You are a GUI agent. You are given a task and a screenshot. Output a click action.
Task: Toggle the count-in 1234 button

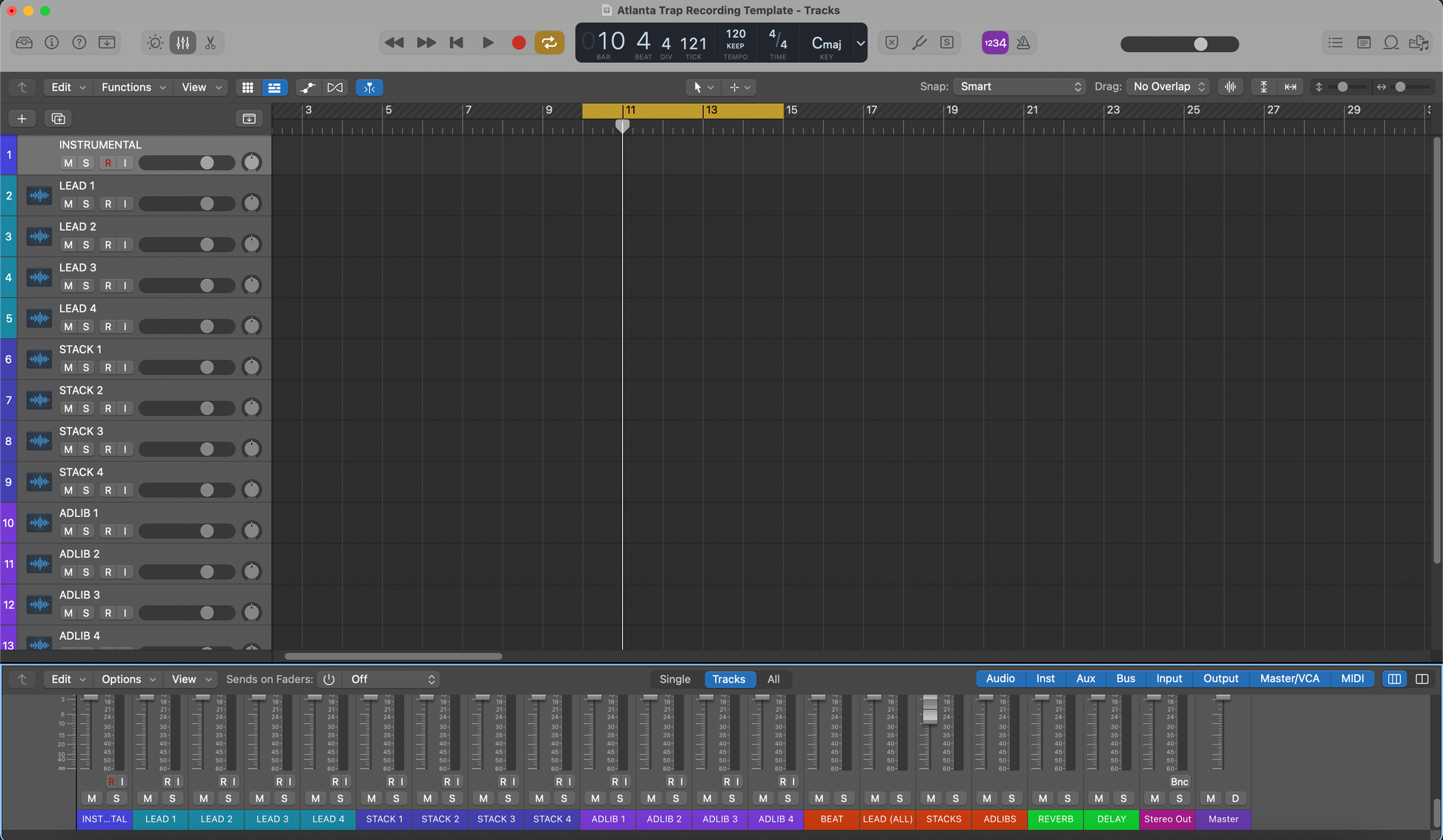(994, 43)
